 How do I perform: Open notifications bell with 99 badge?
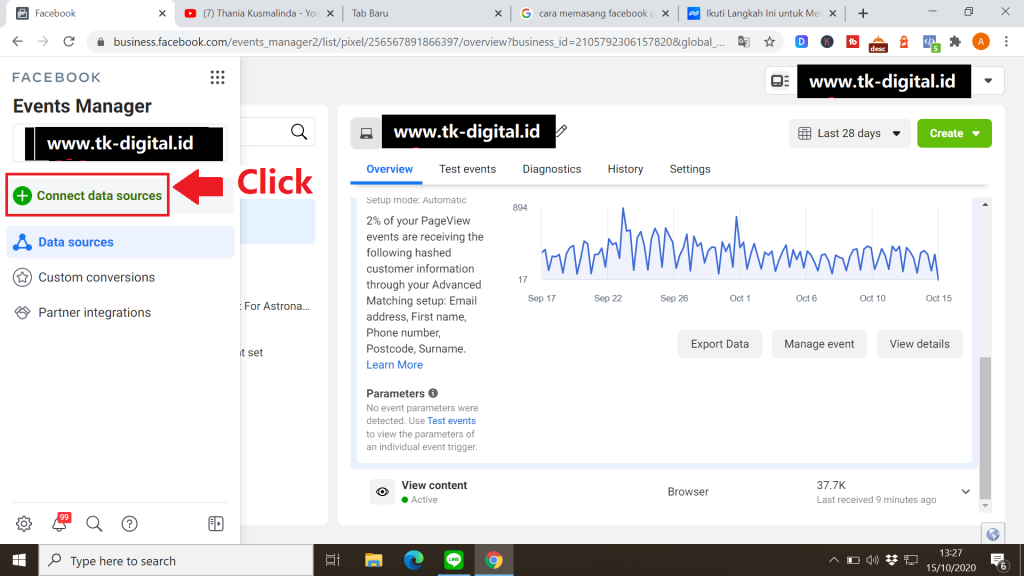(59, 523)
